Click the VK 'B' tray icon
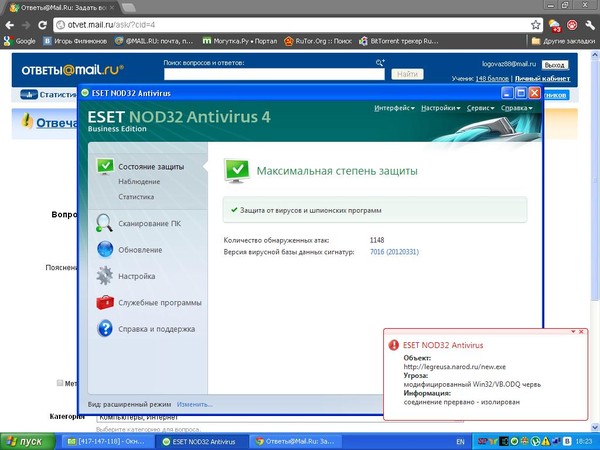Screen dimensions: 600x450 coord(567,442)
